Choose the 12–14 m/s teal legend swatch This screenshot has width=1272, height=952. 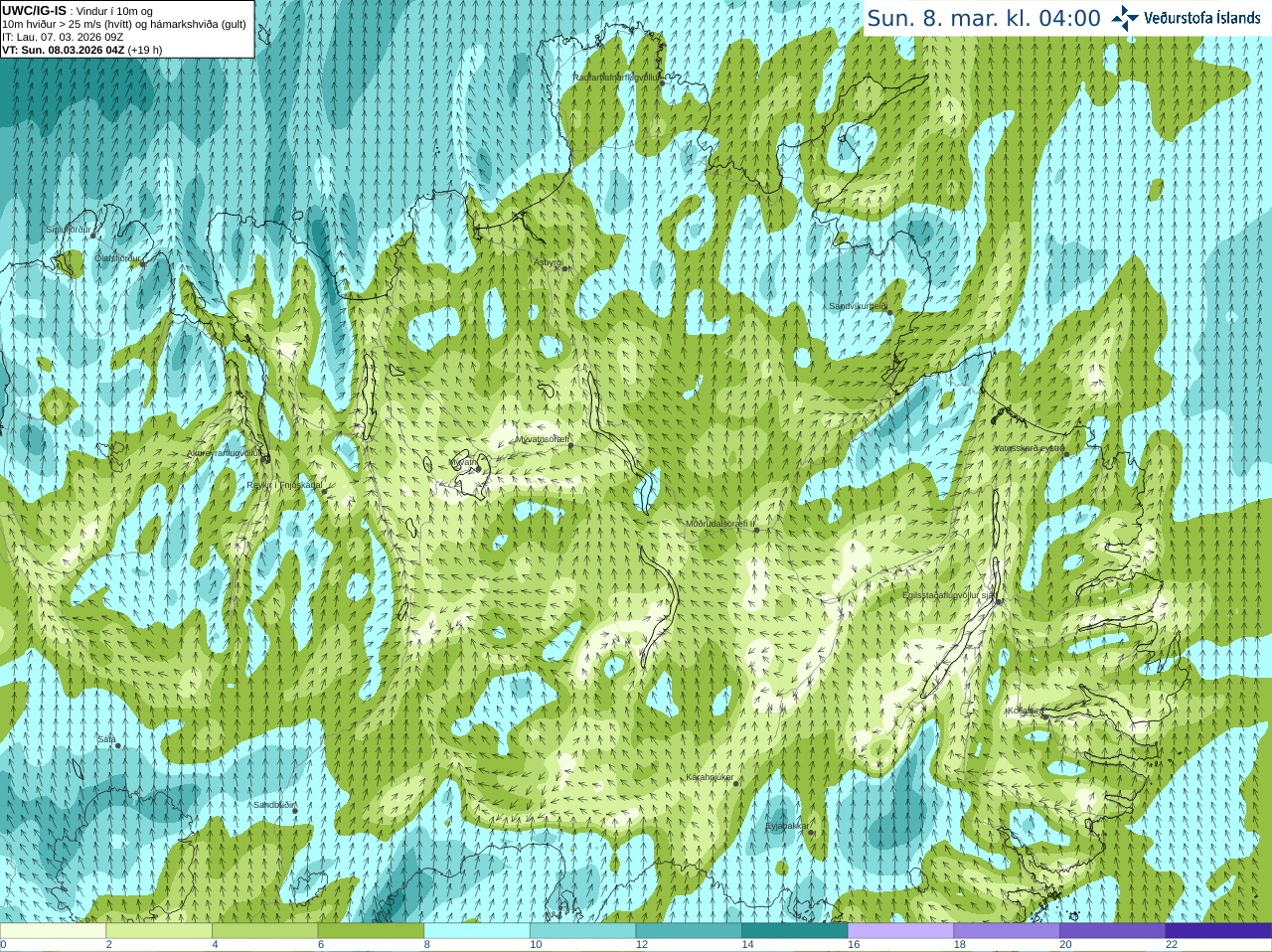pos(689,931)
